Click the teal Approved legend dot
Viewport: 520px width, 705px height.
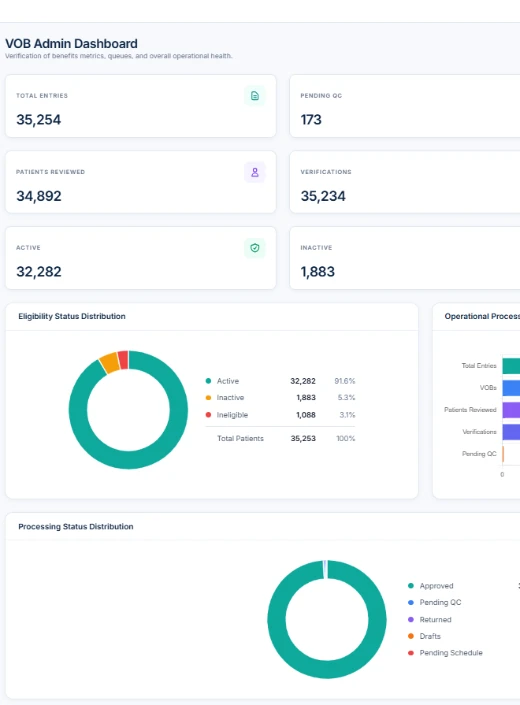[410, 585]
